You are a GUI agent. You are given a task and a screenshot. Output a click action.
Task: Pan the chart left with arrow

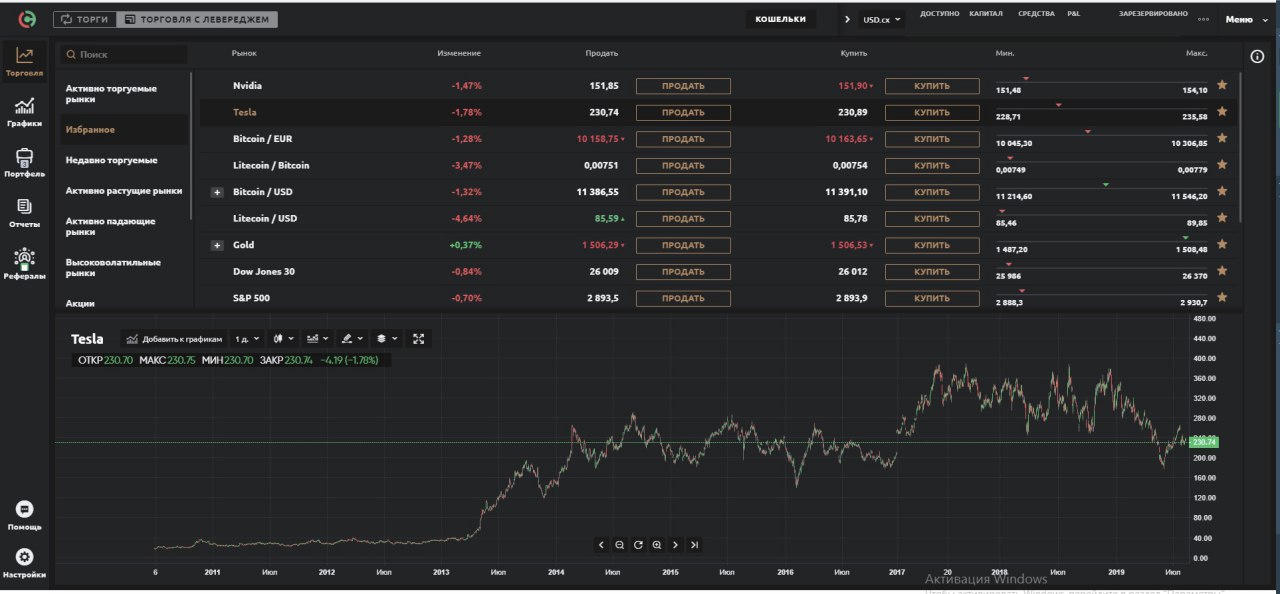[601, 545]
